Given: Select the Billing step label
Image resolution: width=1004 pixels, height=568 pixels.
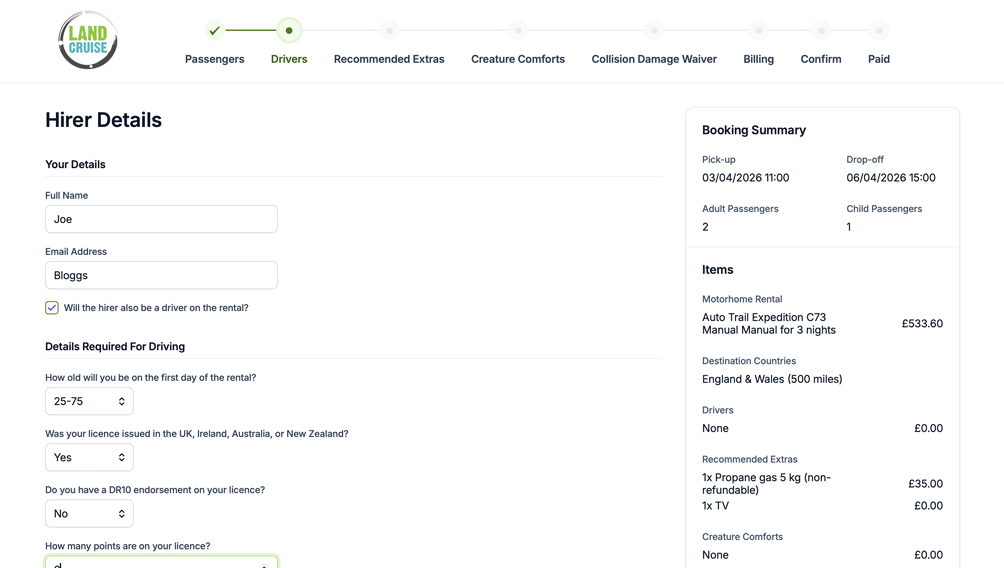Looking at the screenshot, I should pos(758,59).
